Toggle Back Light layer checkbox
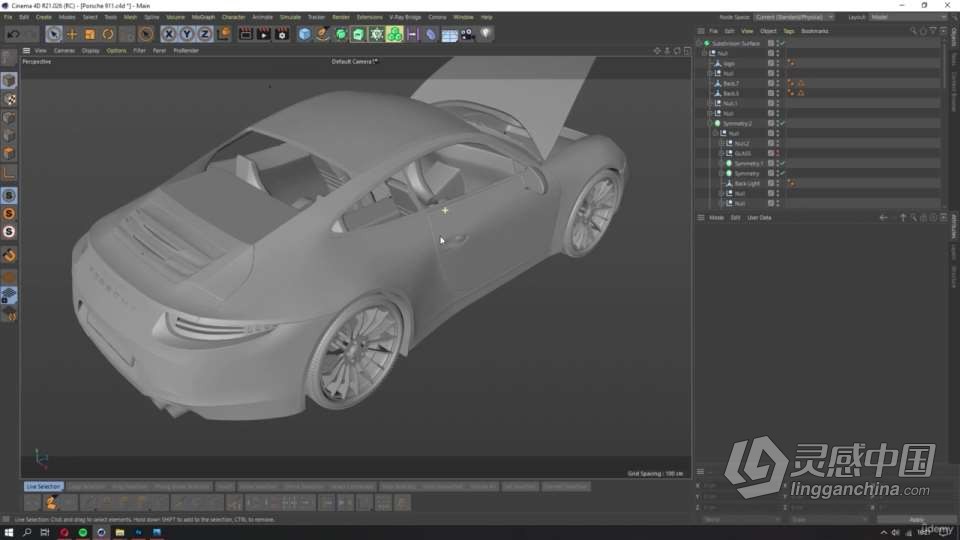Image resolution: width=960 pixels, height=540 pixels. pyautogui.click(x=771, y=184)
